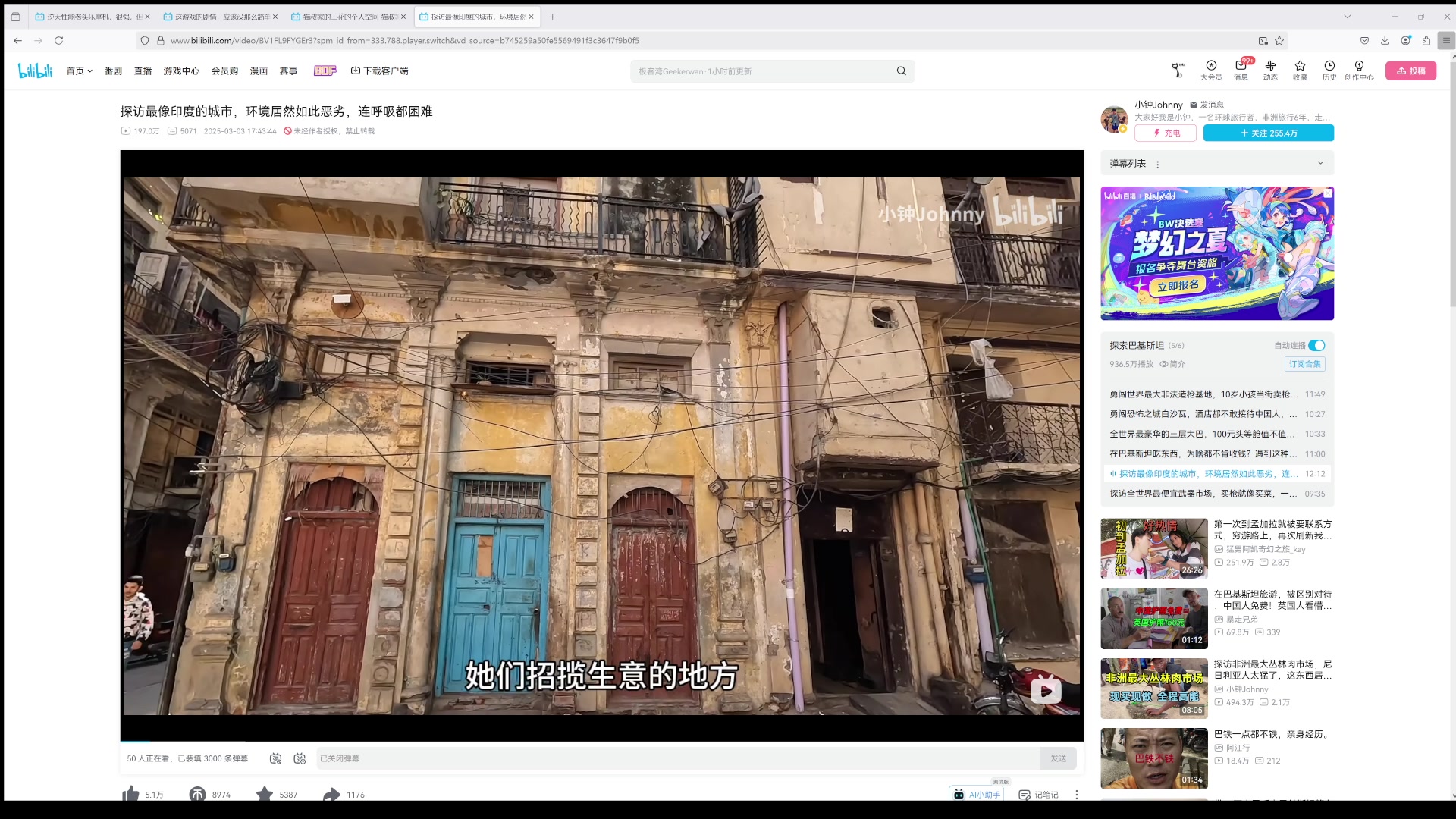This screenshot has width=1456, height=819.
Task: Bookmark this page with star icon
Action: [x=1279, y=40]
